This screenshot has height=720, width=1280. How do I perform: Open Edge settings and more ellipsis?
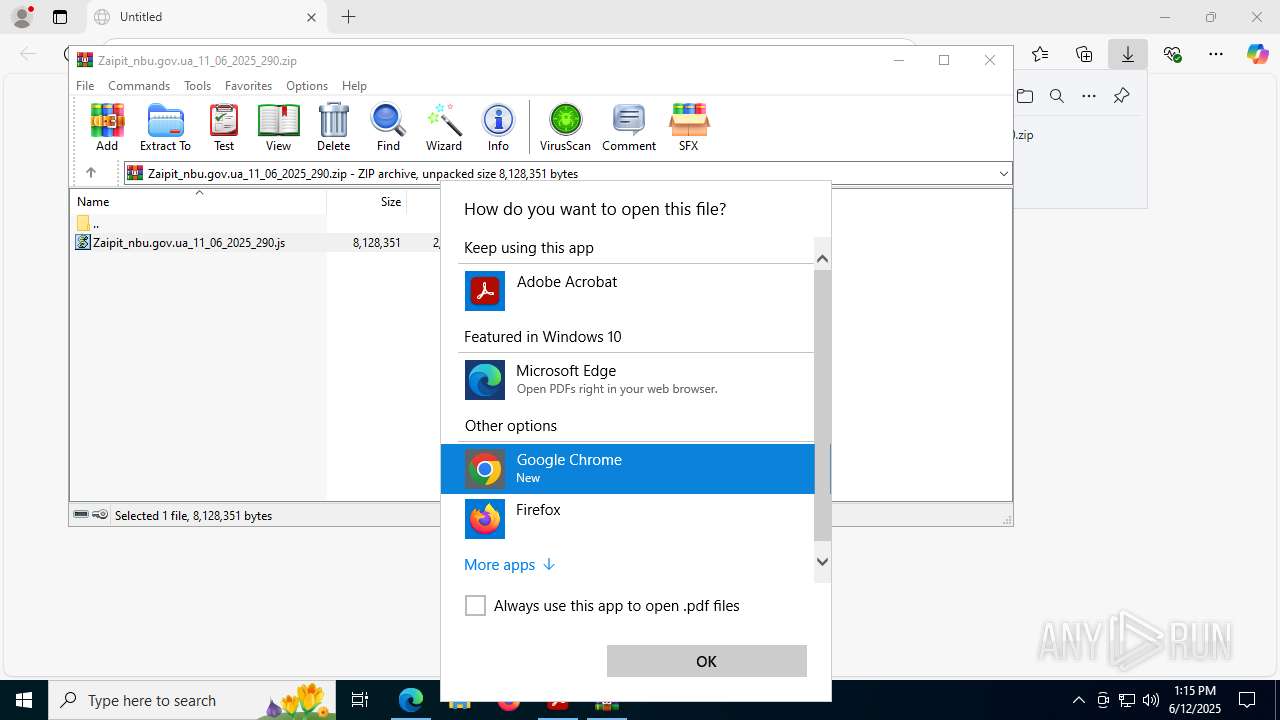[x=1216, y=54]
